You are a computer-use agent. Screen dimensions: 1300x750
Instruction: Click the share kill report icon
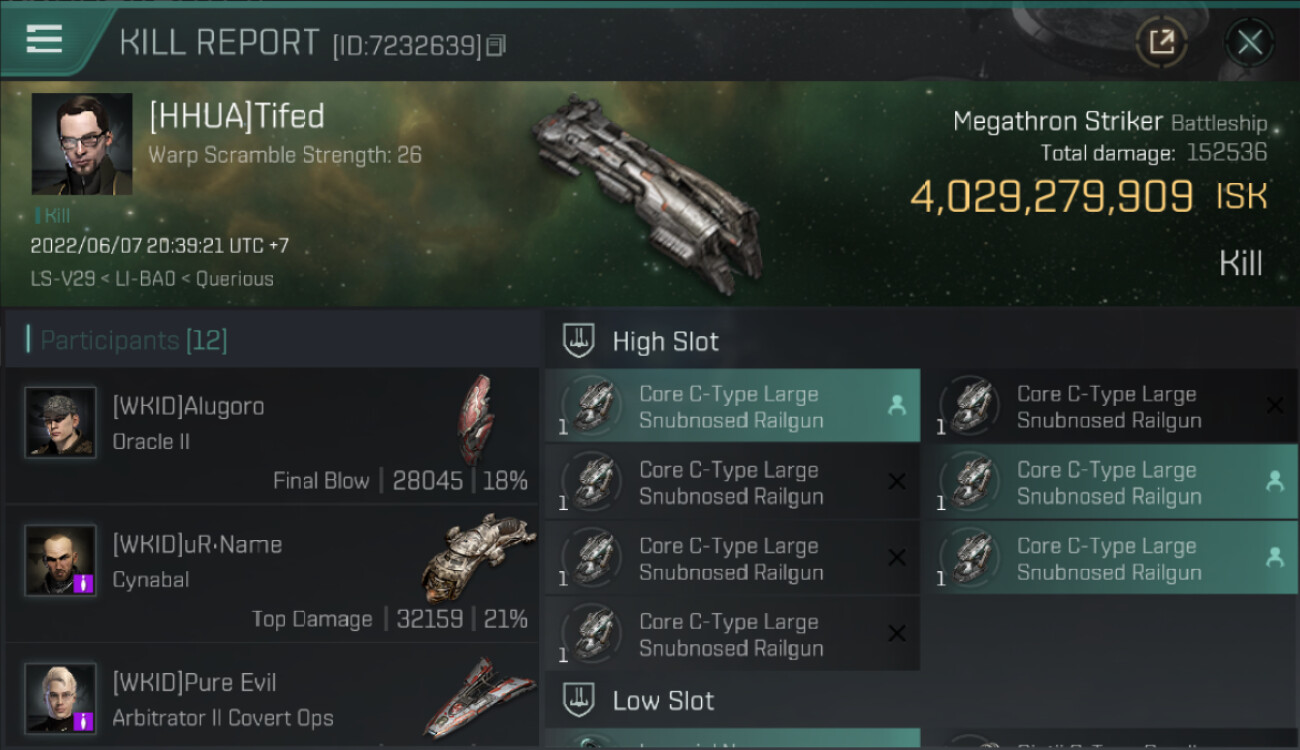tap(1161, 42)
